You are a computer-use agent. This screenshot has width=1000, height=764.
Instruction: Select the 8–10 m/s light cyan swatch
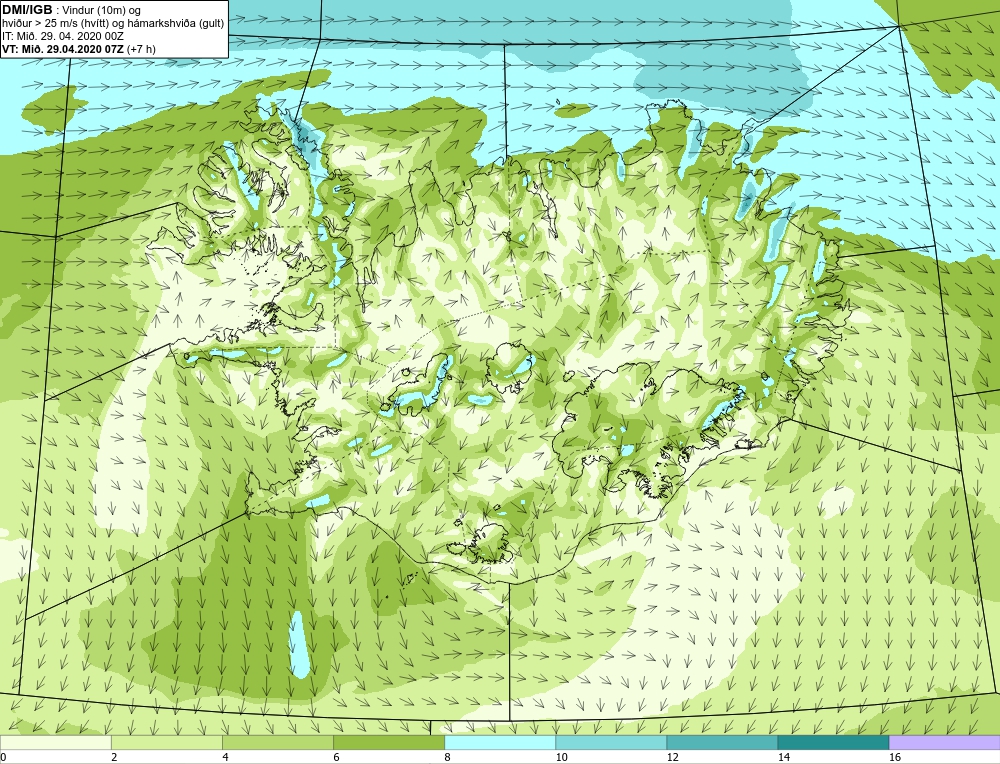pos(500,742)
